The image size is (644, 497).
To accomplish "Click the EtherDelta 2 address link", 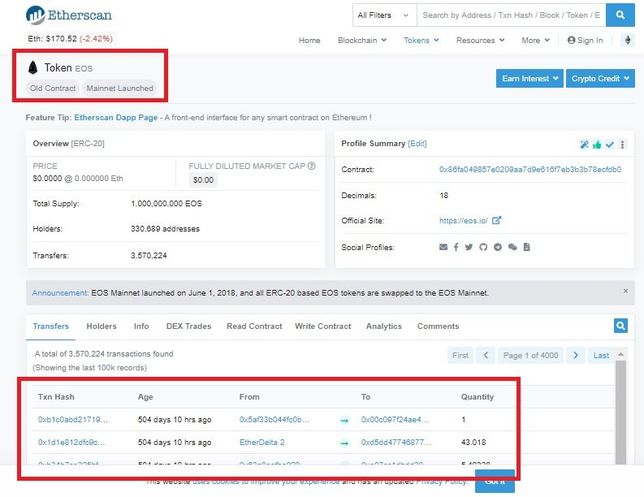I will (x=262, y=441).
